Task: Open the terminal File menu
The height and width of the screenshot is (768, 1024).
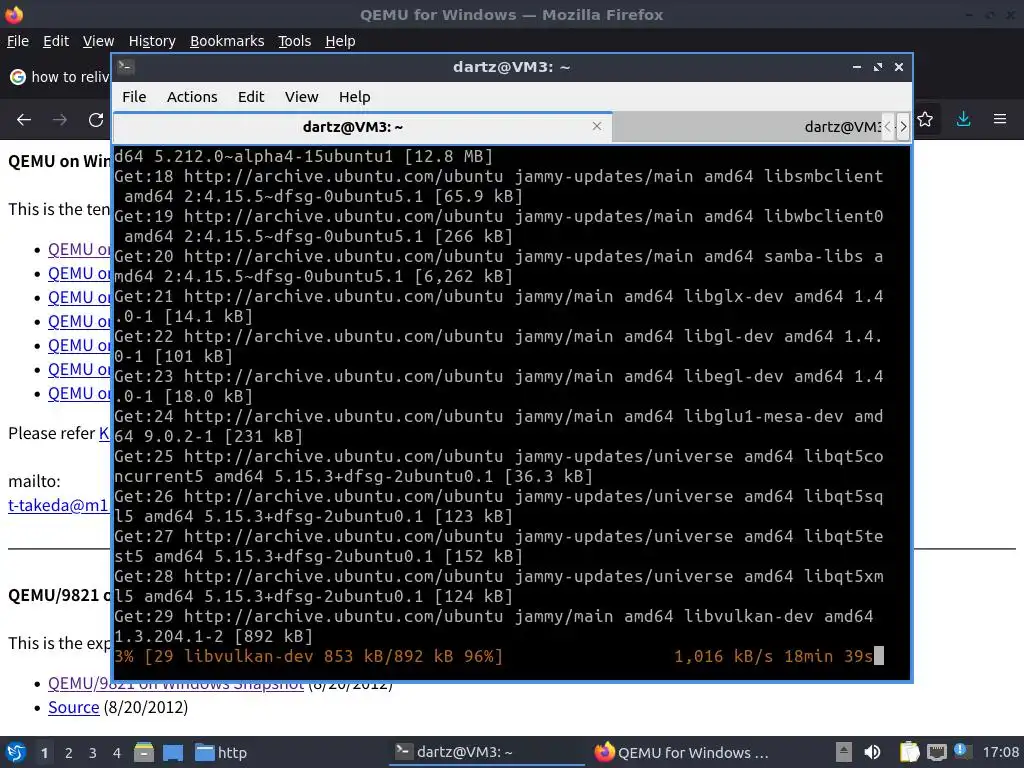Action: 134,97
